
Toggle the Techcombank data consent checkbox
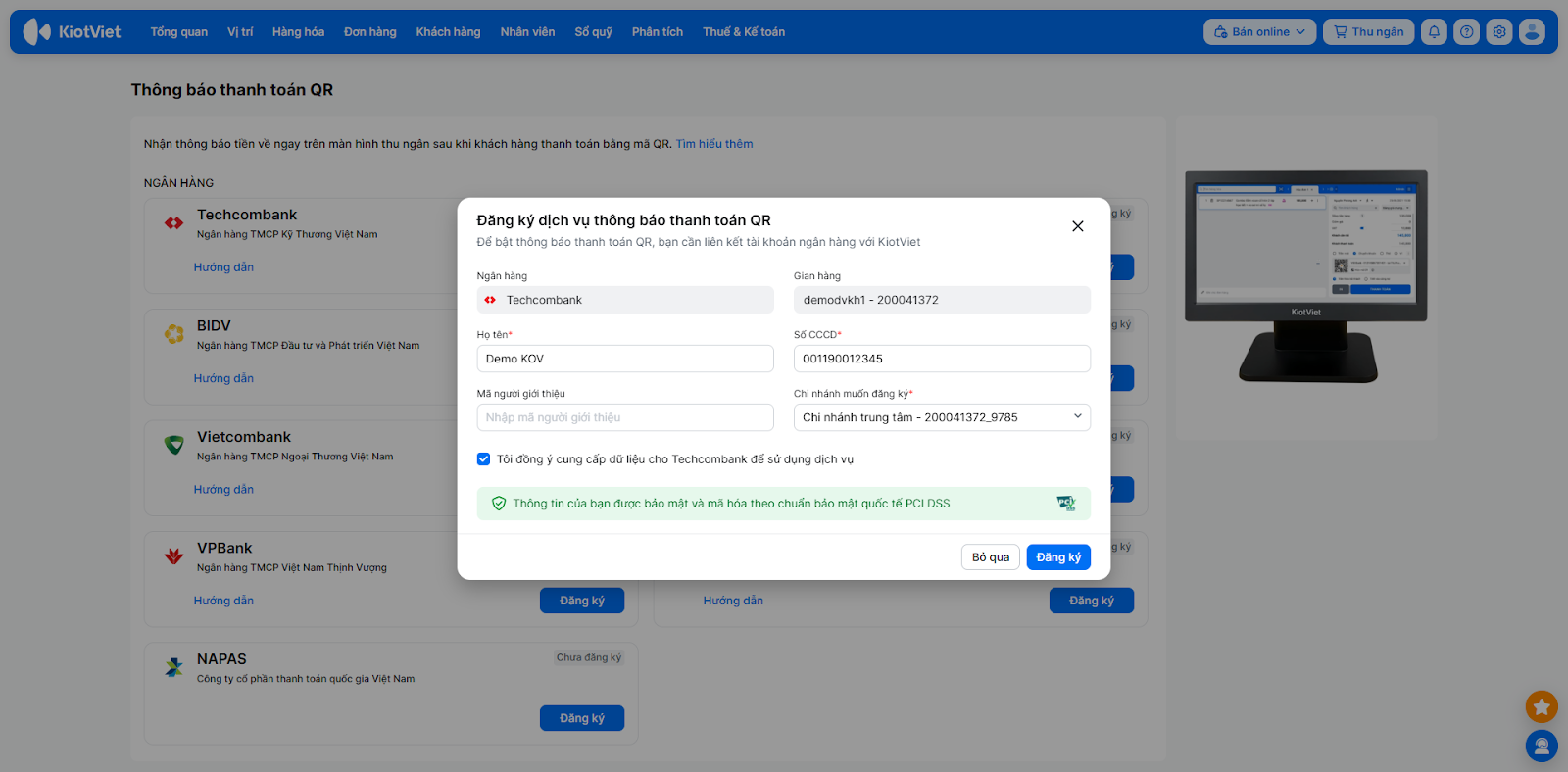coord(484,459)
